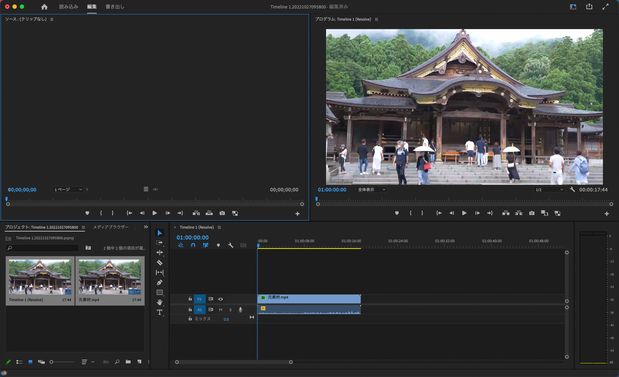
Task: Open the workspaces icon at top right
Action: pyautogui.click(x=573, y=7)
